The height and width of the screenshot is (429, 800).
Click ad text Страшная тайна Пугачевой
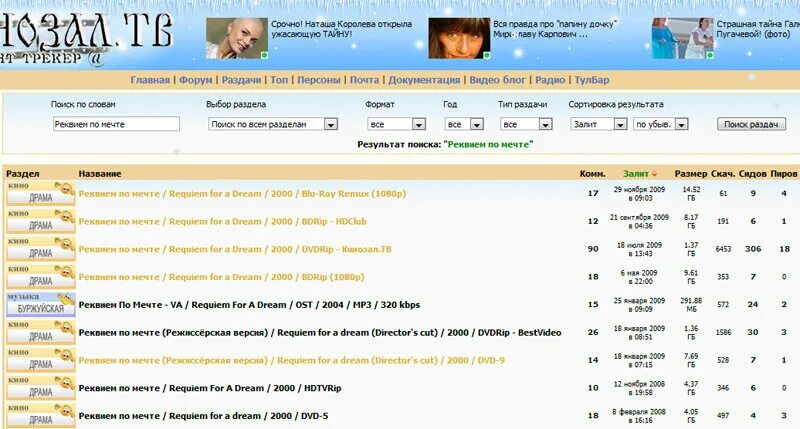(758, 29)
